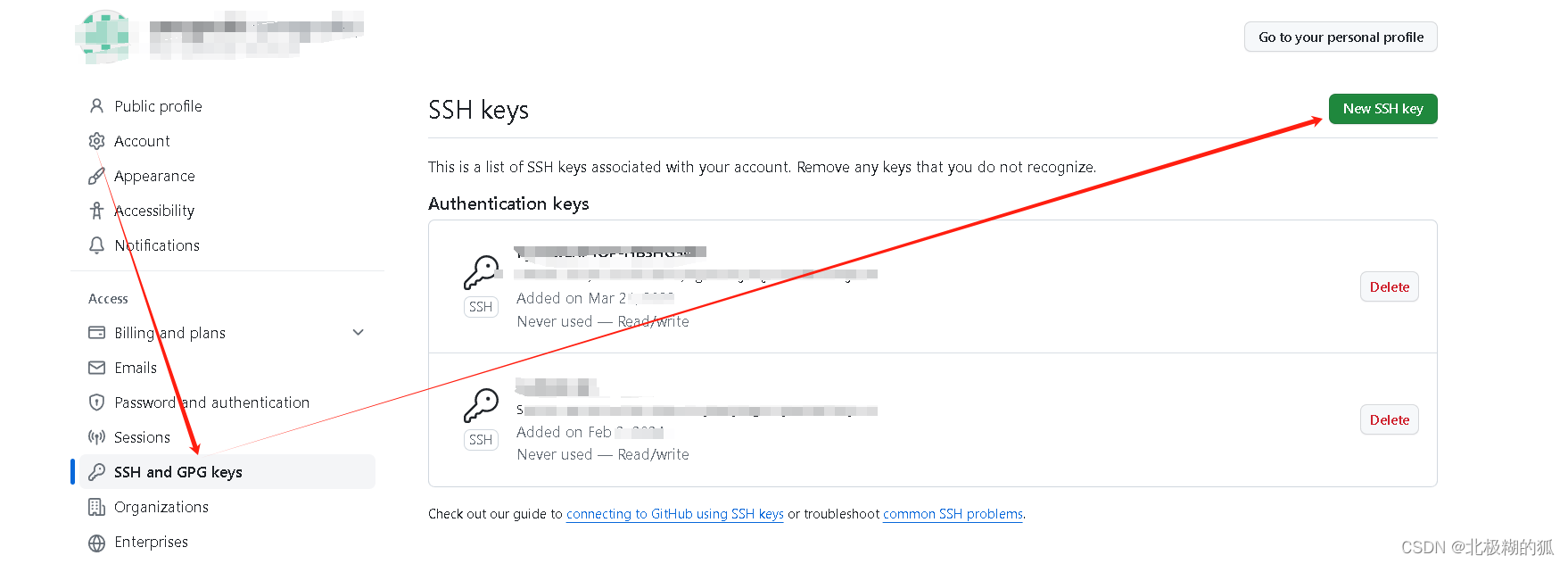Select SSH and GPG keys in the sidebar
Screen dimensions: 1568x564
(x=177, y=472)
